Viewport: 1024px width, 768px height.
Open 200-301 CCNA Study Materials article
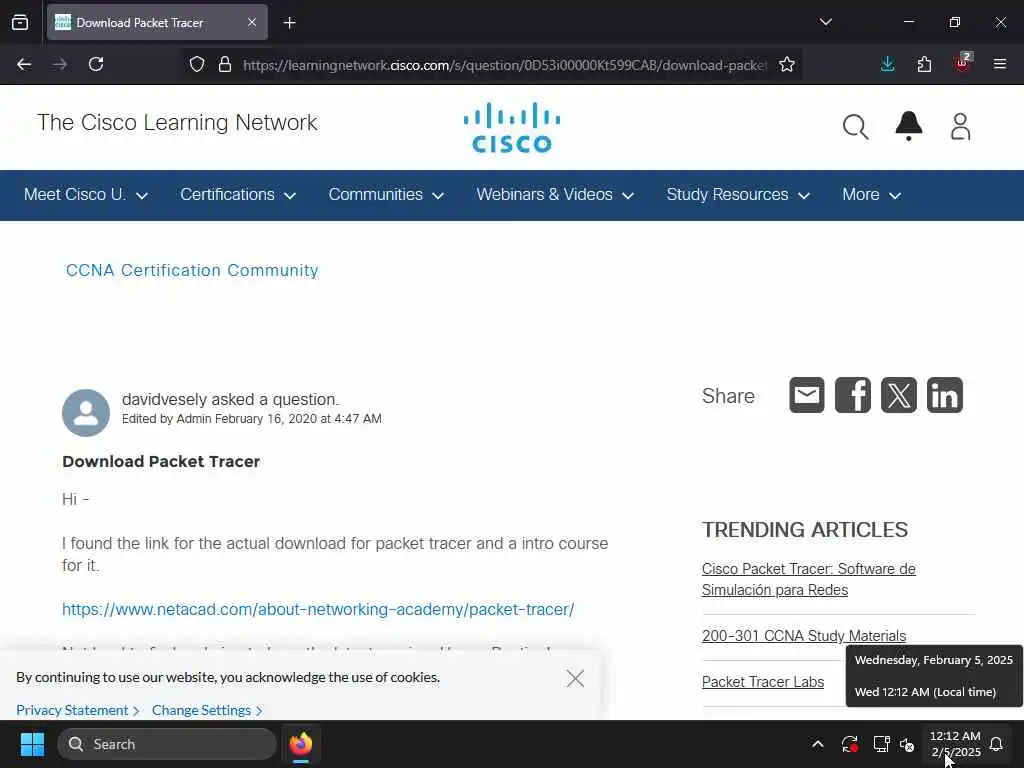(x=804, y=636)
